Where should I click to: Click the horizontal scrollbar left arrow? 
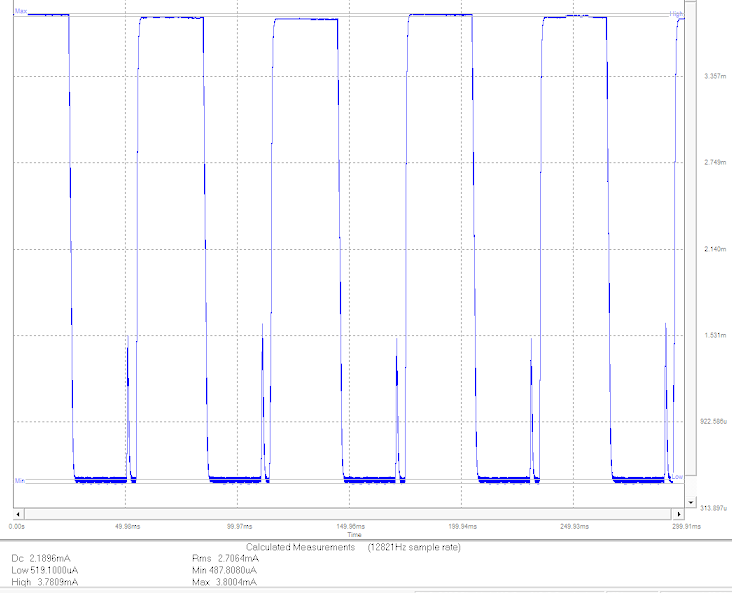[19, 514]
